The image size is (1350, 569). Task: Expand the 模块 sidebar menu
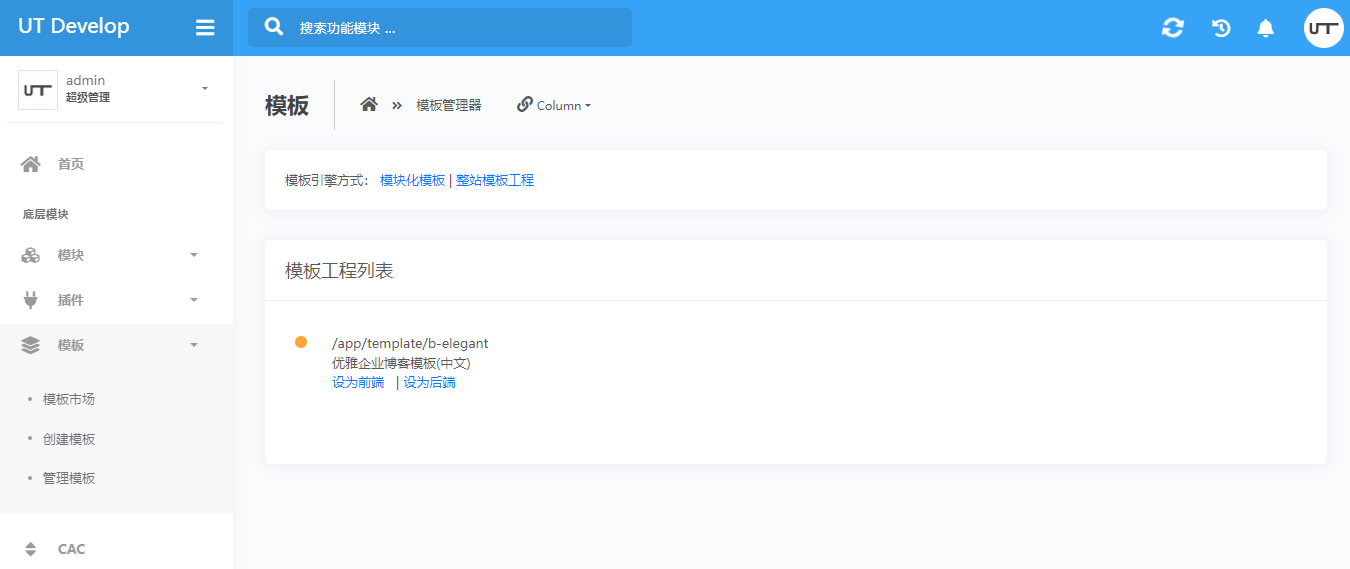coord(110,255)
